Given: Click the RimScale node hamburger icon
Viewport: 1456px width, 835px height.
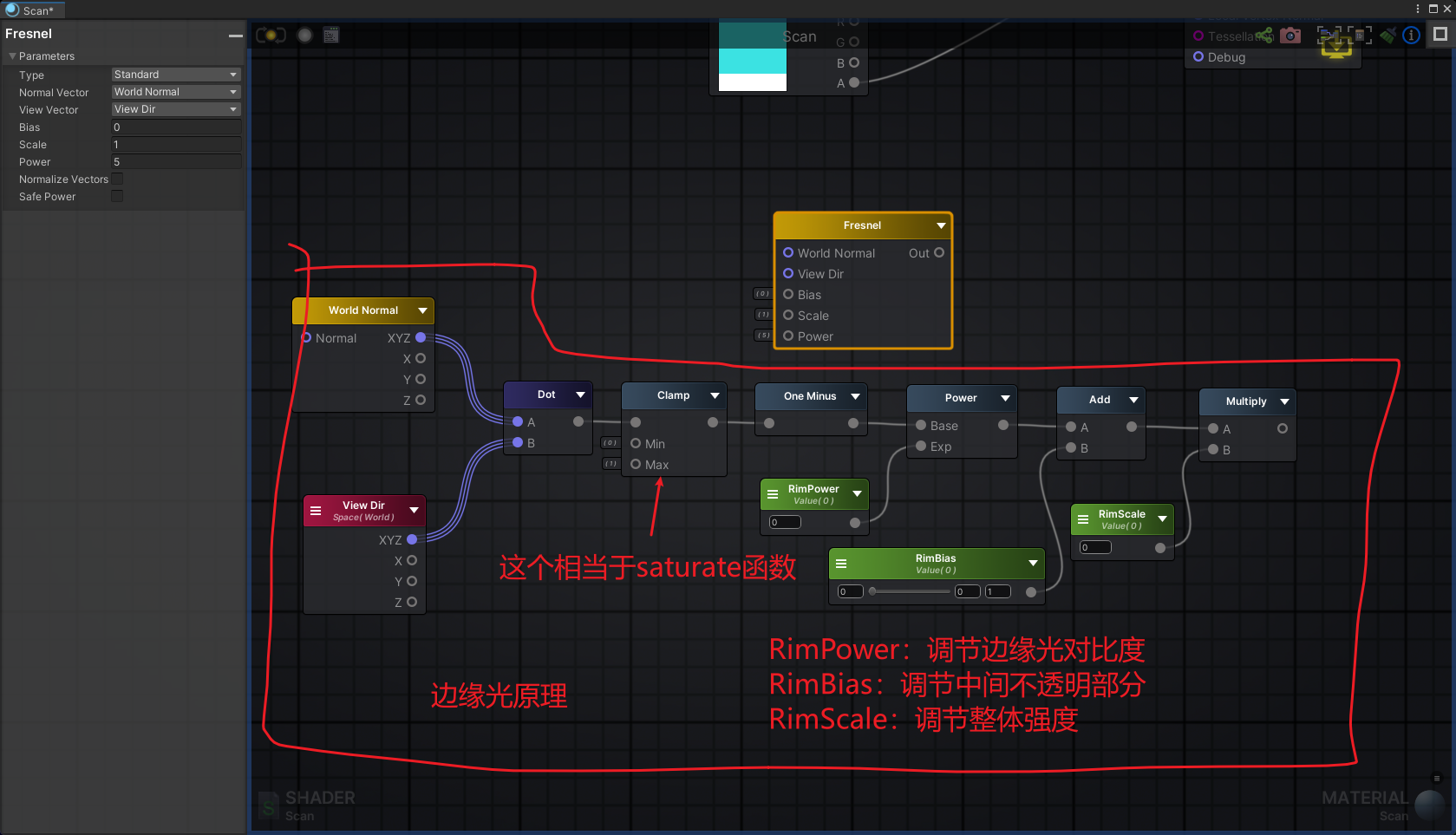Looking at the screenshot, I should (x=1083, y=519).
